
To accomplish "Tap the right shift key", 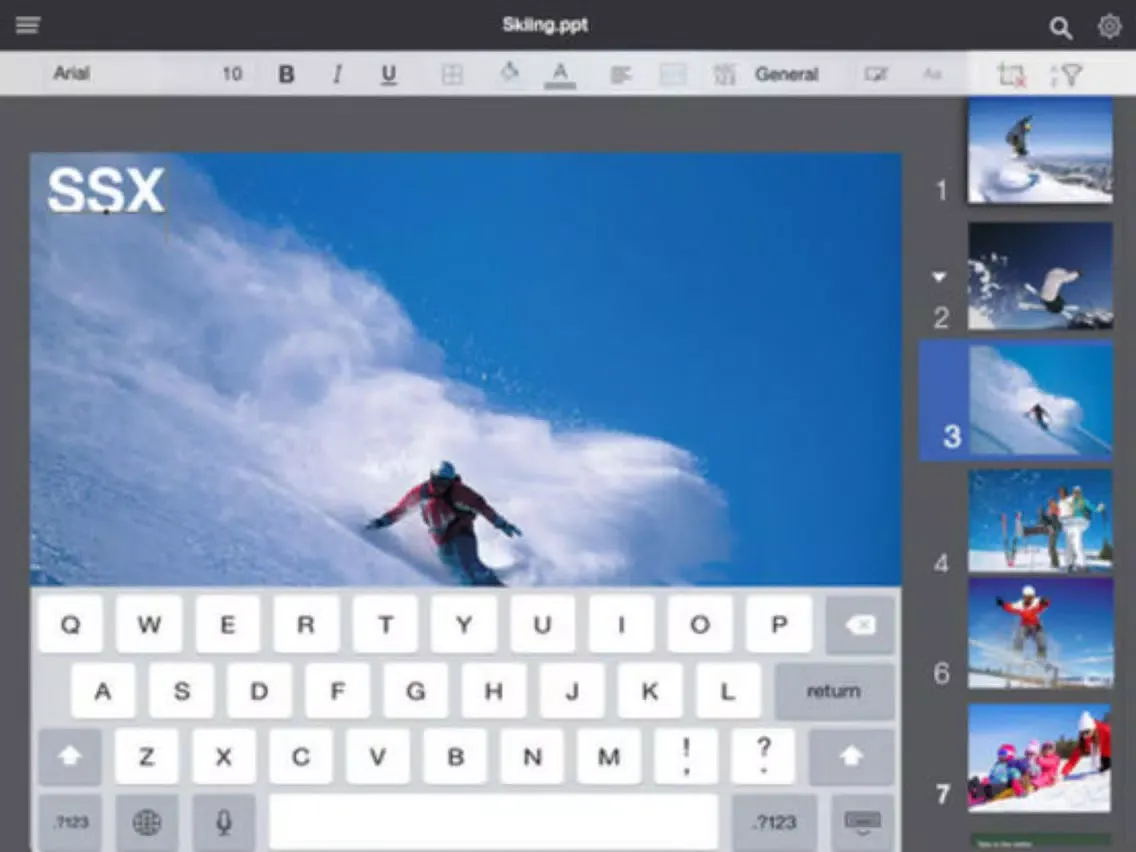I will [852, 756].
